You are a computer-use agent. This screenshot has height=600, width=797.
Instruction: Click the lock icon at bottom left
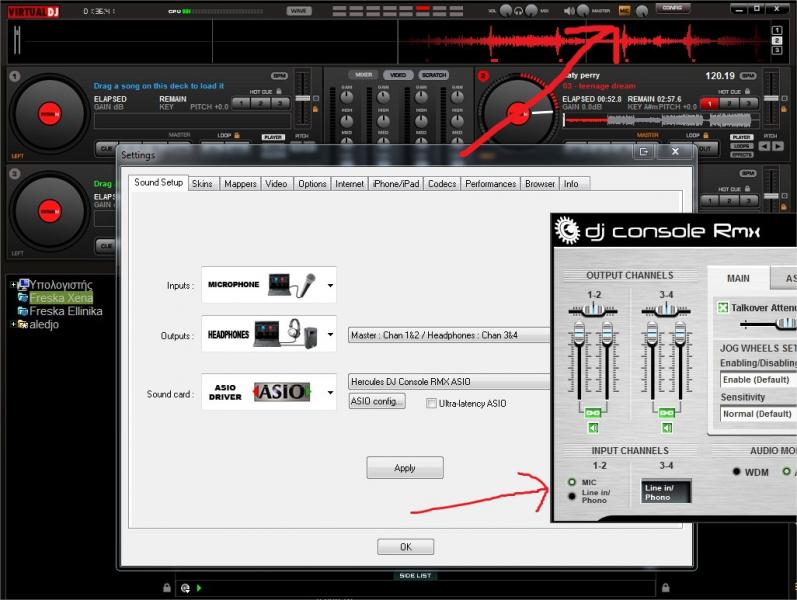(167, 588)
